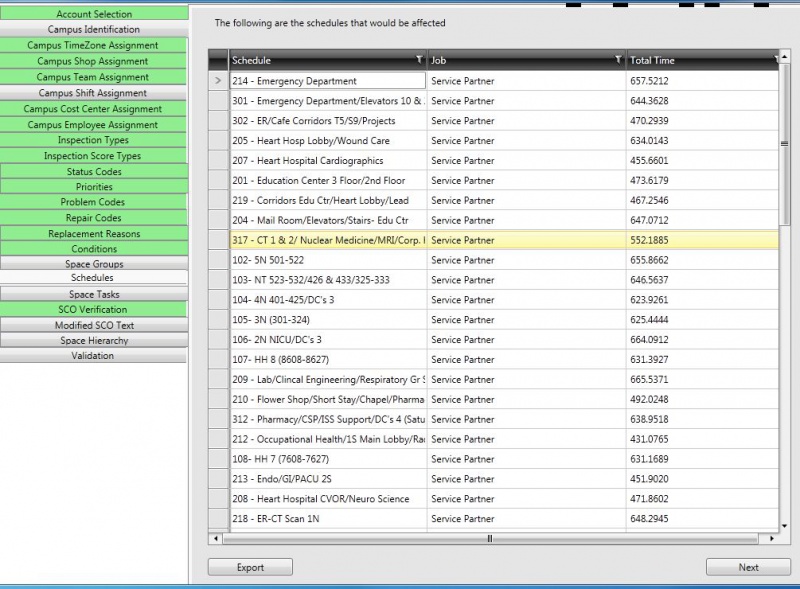The width and height of the screenshot is (800, 589).
Task: Select the Validation sidebar entry
Action: pos(96,356)
